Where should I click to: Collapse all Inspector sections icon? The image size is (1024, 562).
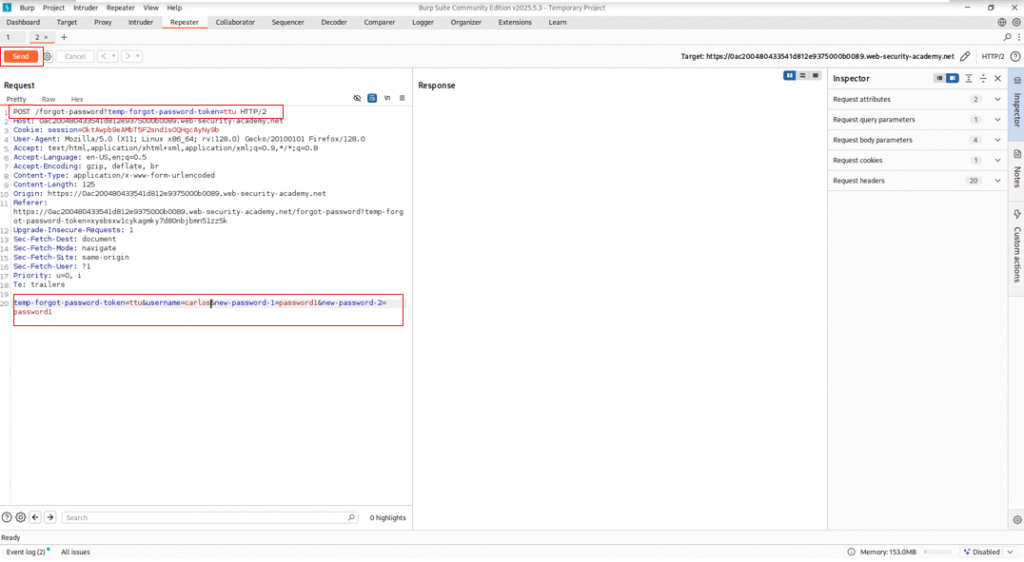[x=983, y=78]
